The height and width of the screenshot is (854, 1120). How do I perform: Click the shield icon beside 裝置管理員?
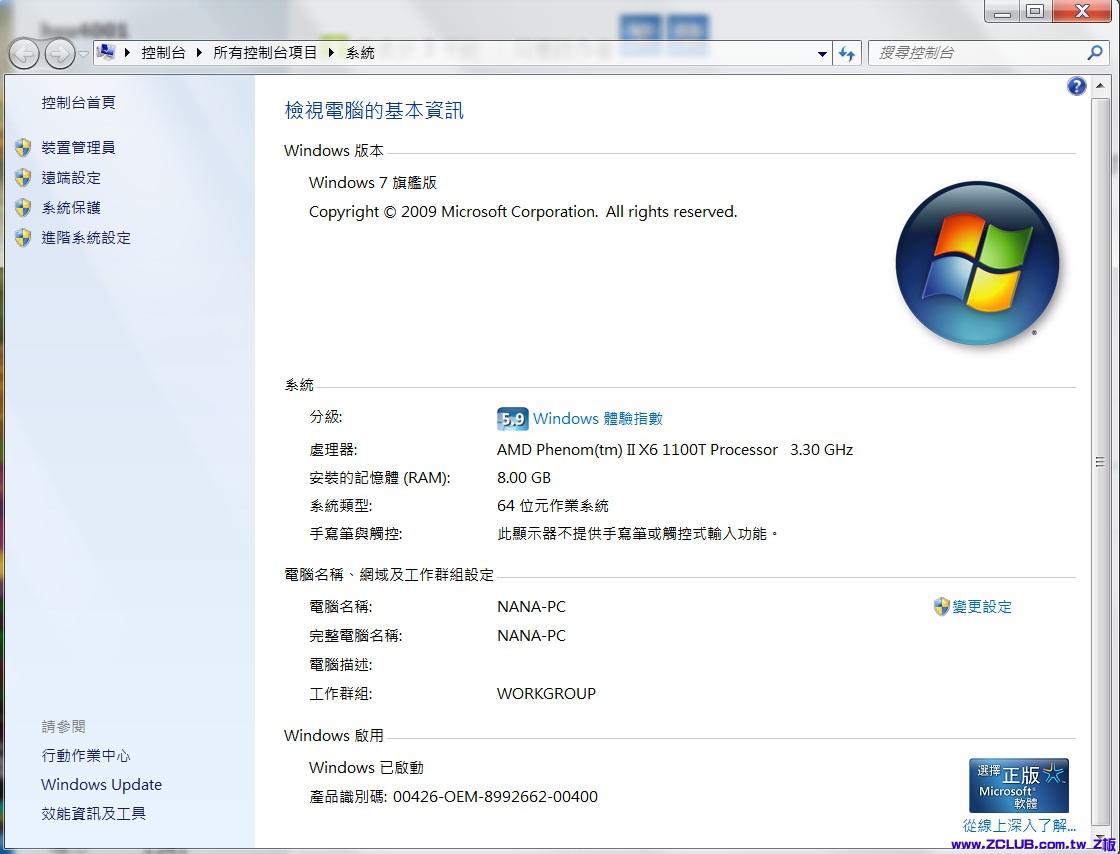tap(23, 148)
